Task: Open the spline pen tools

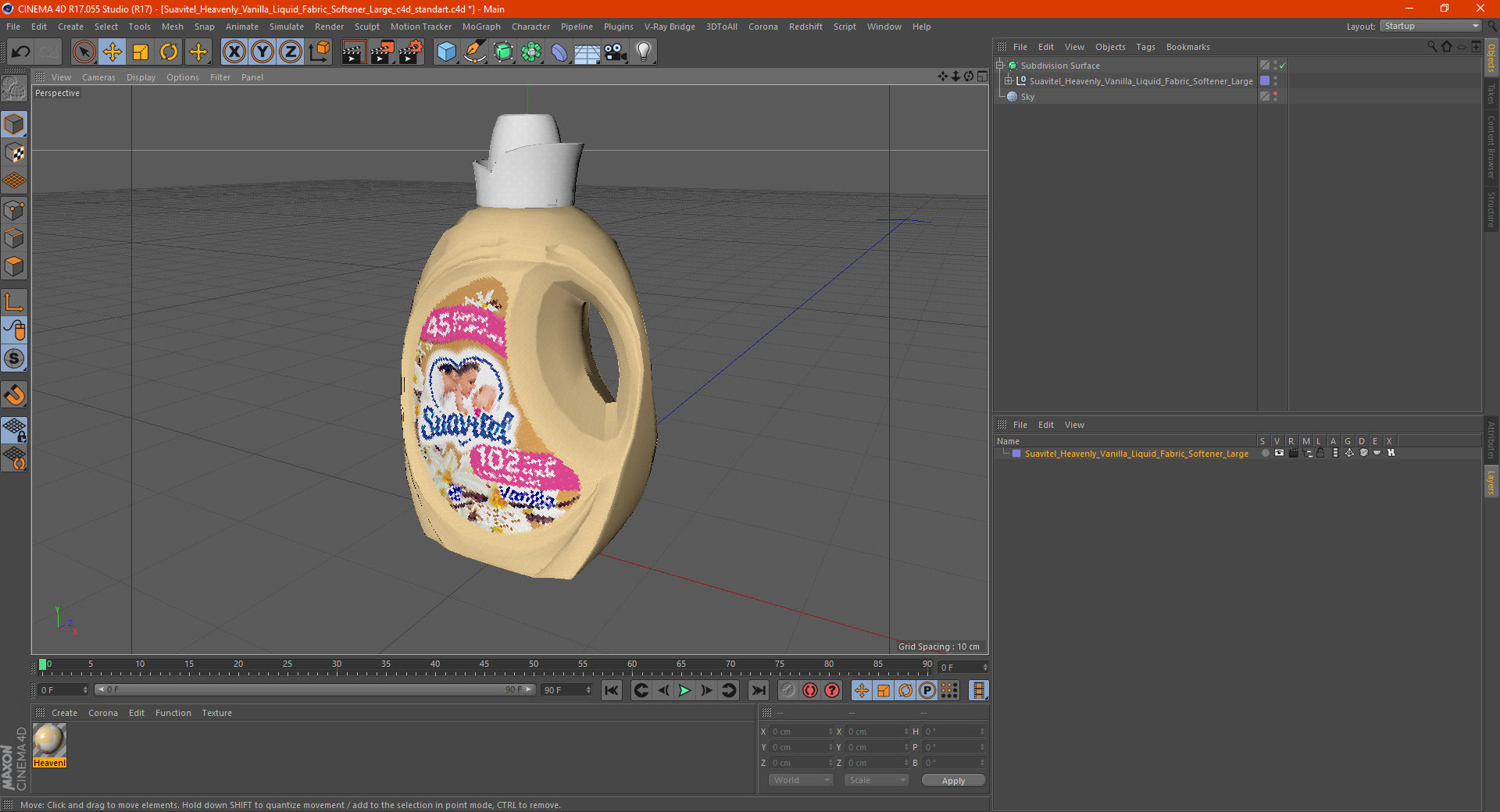Action: [475, 52]
